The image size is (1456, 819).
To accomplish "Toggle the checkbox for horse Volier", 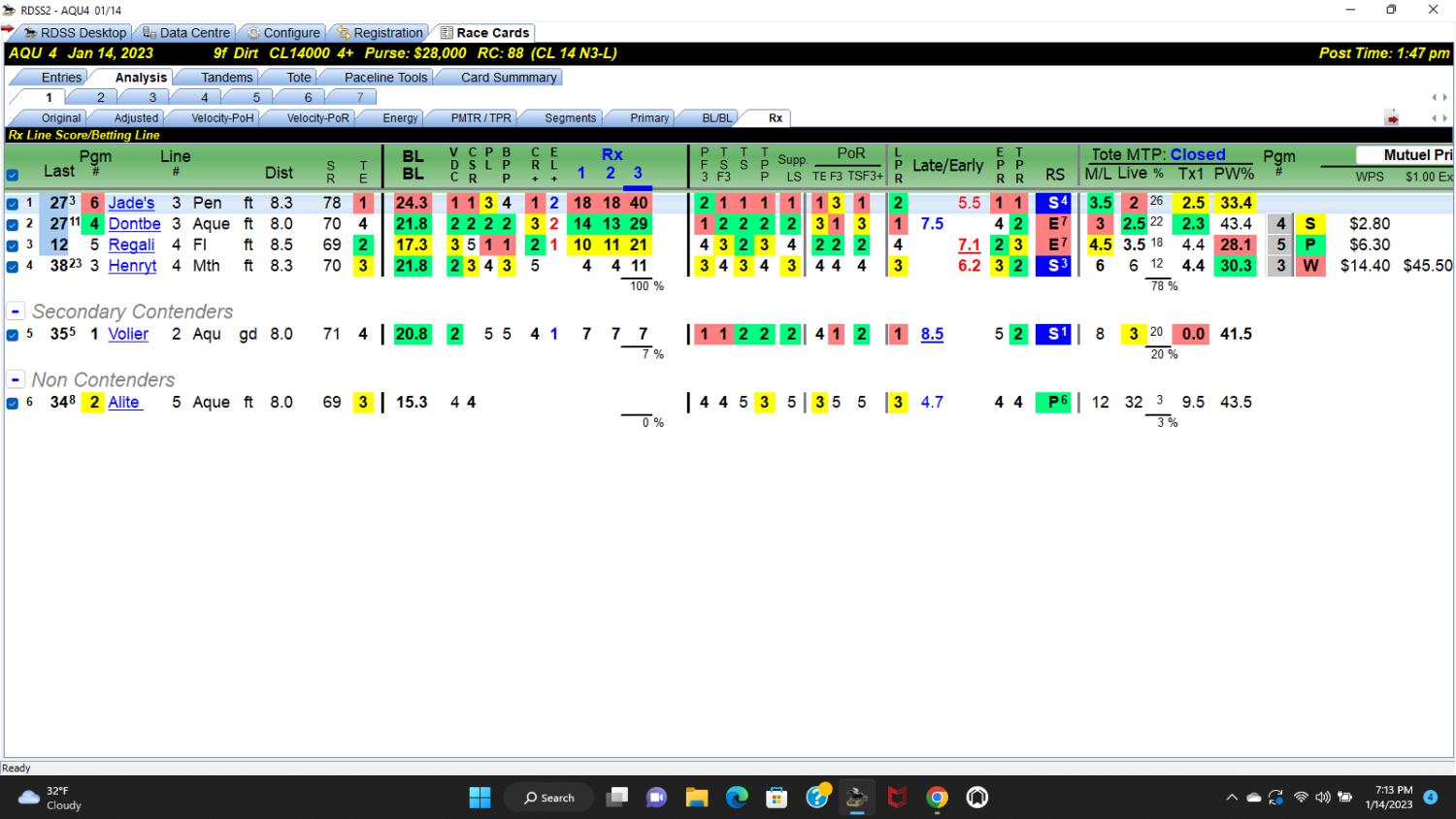I will tap(13, 335).
